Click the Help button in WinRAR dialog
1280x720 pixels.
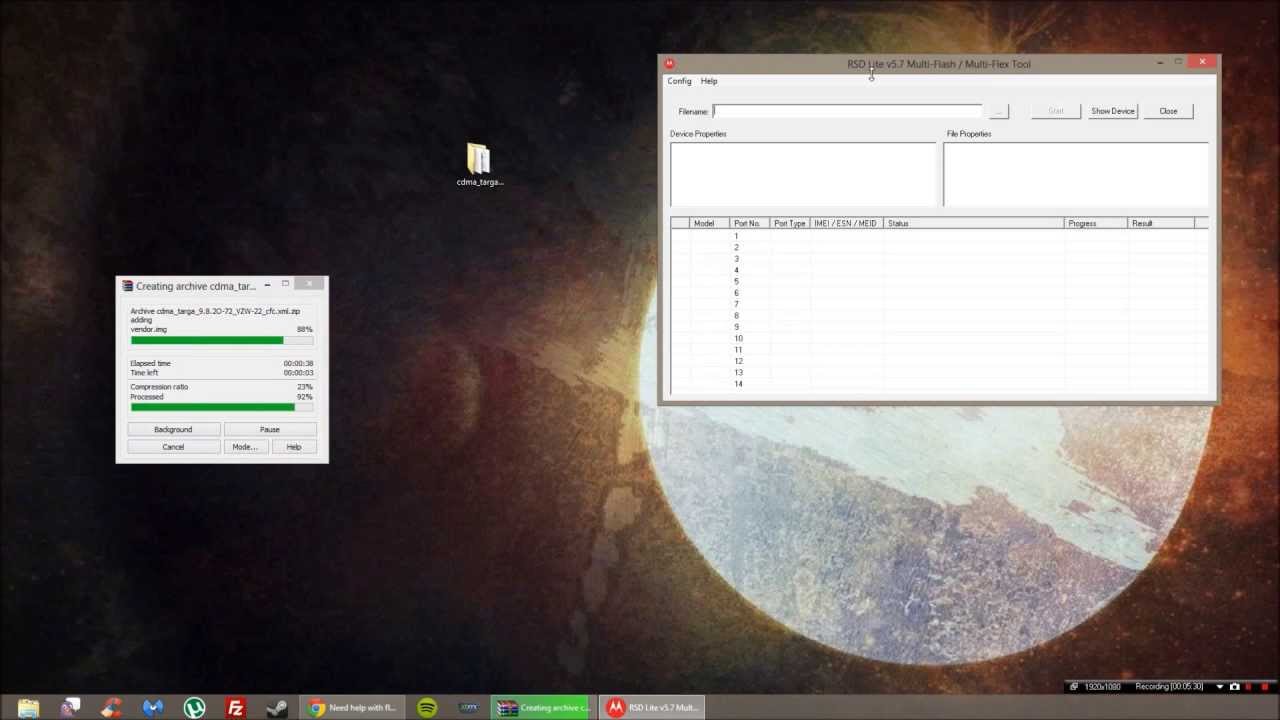click(x=294, y=447)
